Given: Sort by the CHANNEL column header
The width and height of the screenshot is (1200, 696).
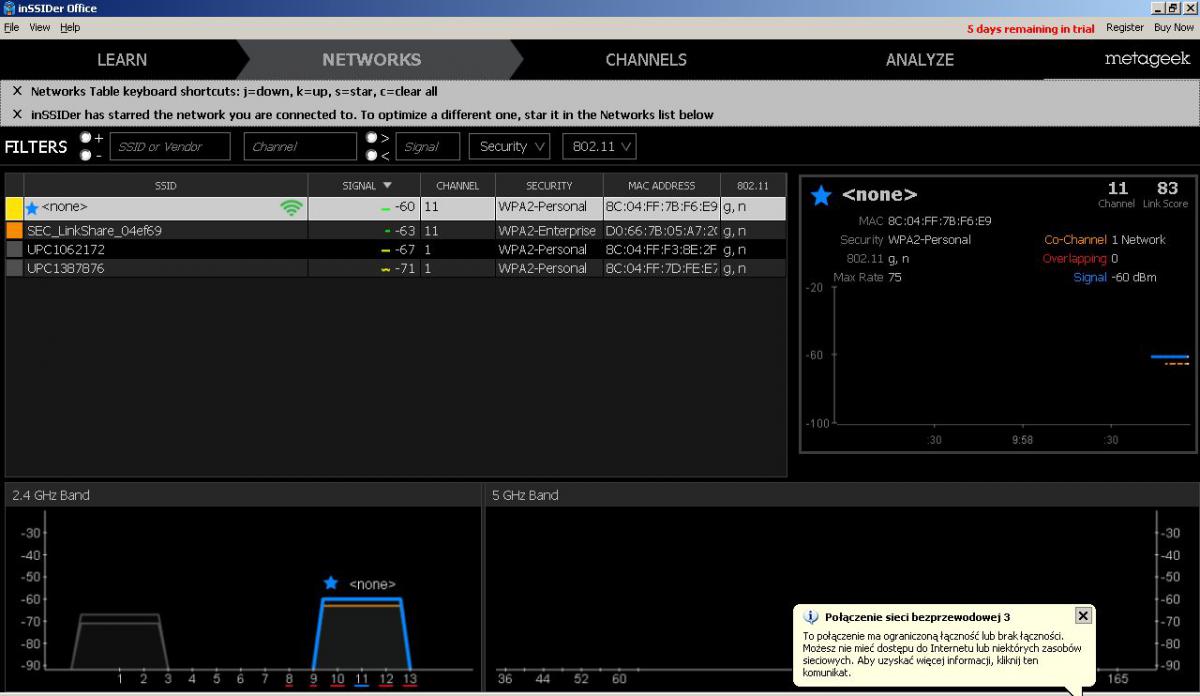Looking at the screenshot, I should click(458, 185).
